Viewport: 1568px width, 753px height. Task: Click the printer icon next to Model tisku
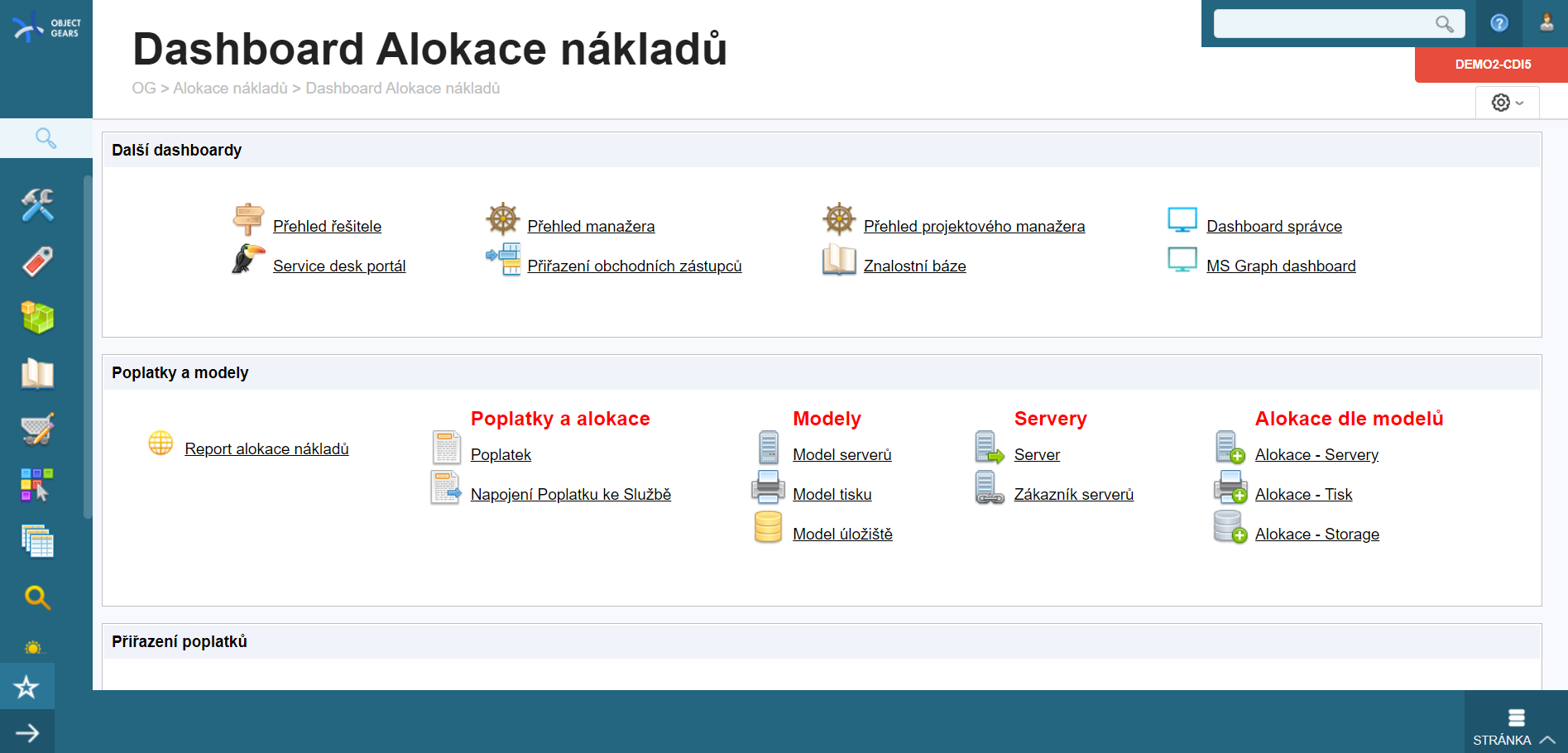click(768, 487)
